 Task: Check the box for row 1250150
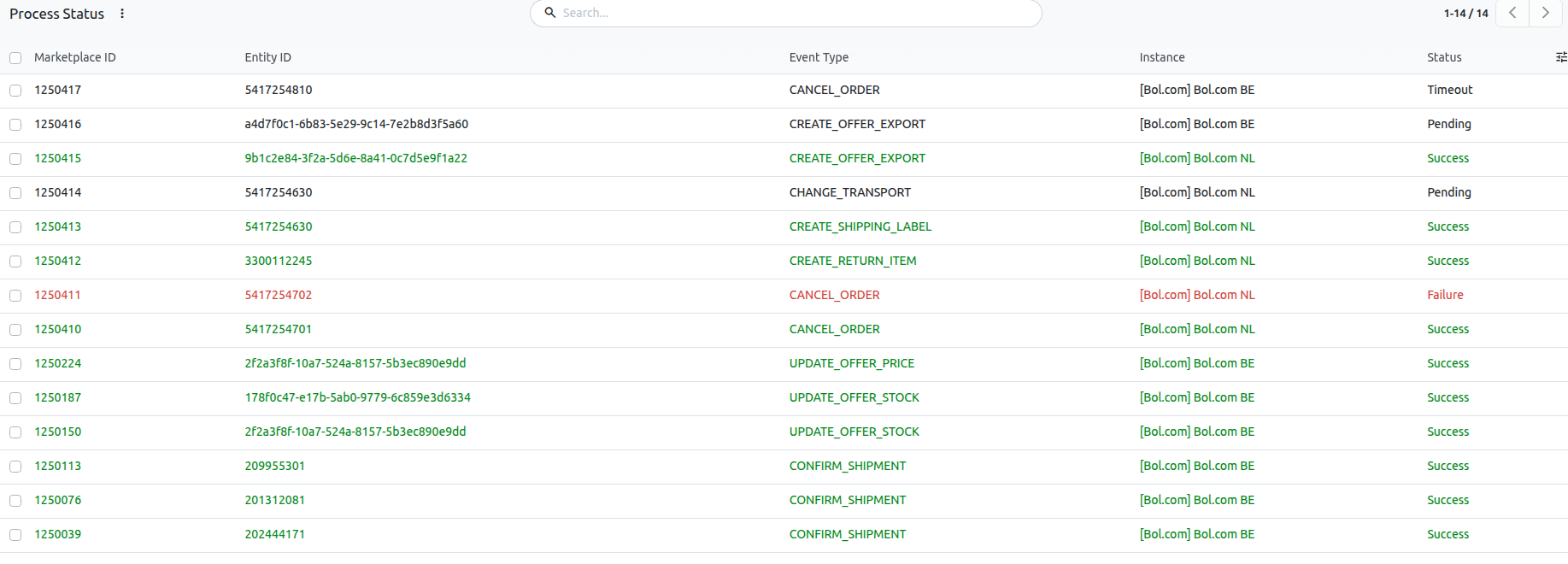click(15, 432)
